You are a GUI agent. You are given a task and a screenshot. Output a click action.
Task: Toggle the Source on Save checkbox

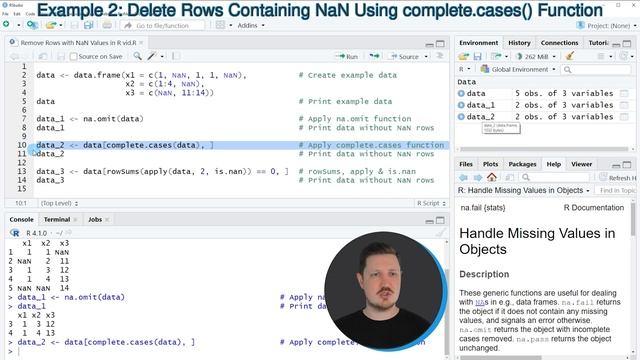[x=73, y=56]
